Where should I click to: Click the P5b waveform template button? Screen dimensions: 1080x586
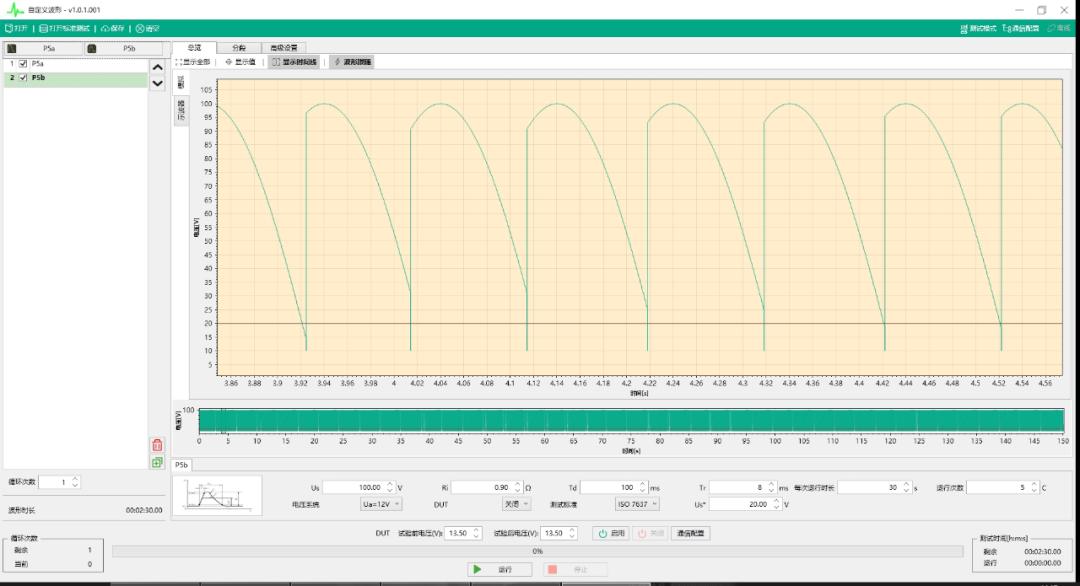tap(124, 48)
